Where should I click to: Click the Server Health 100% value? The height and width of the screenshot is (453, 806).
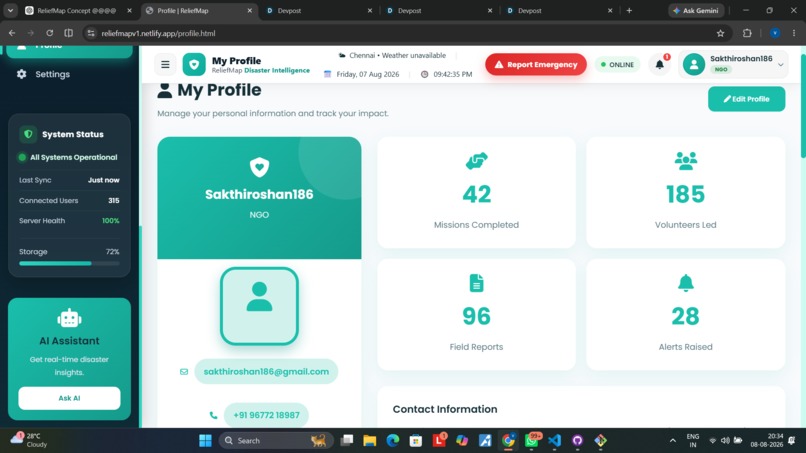pyautogui.click(x=111, y=221)
